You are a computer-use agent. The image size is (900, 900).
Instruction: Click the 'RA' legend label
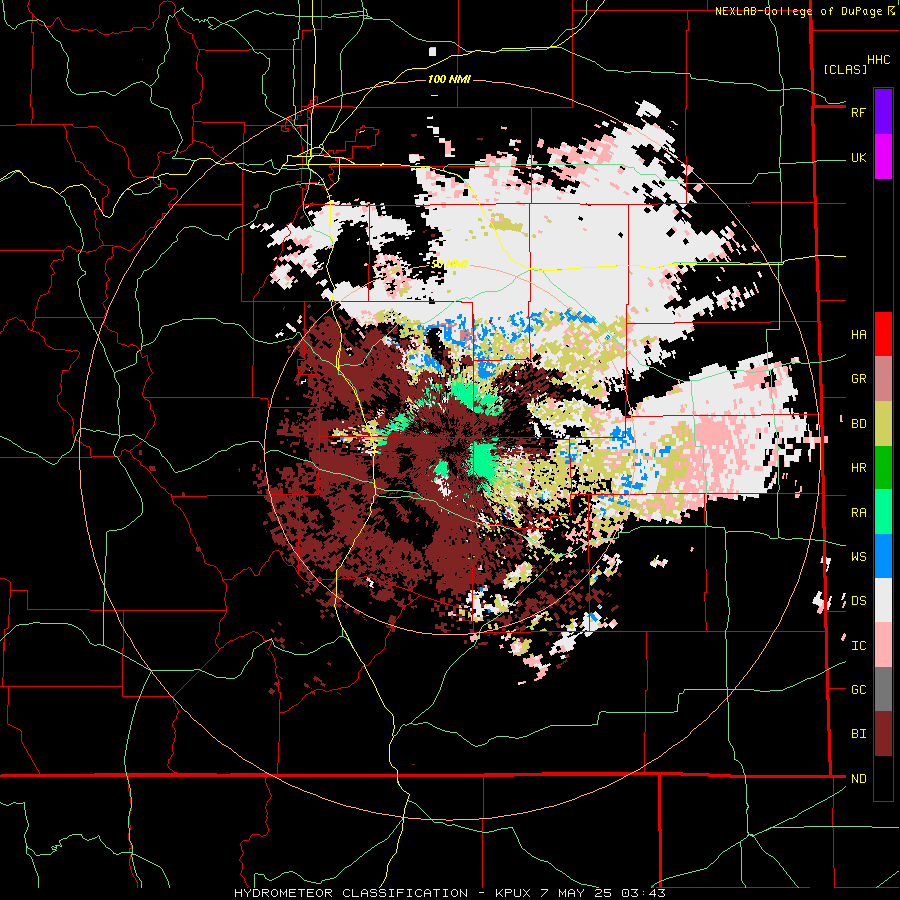858,513
